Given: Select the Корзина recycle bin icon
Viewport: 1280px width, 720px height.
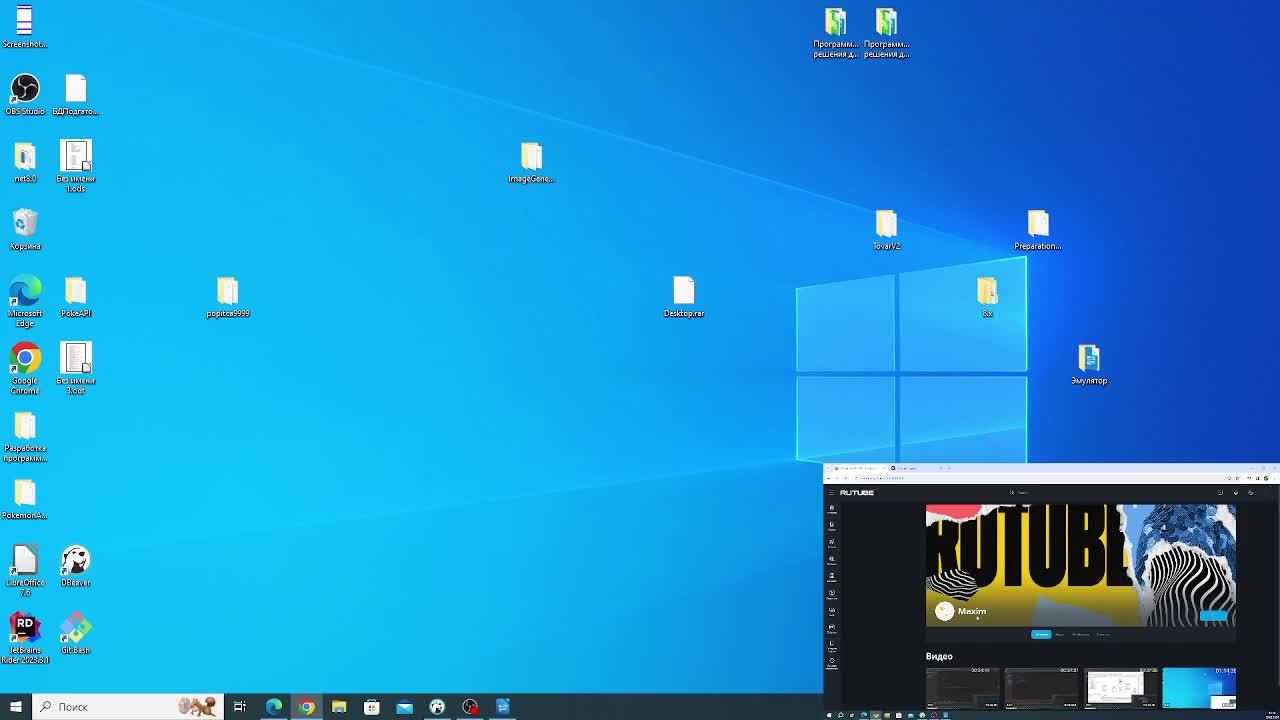Looking at the screenshot, I should coord(25,229).
